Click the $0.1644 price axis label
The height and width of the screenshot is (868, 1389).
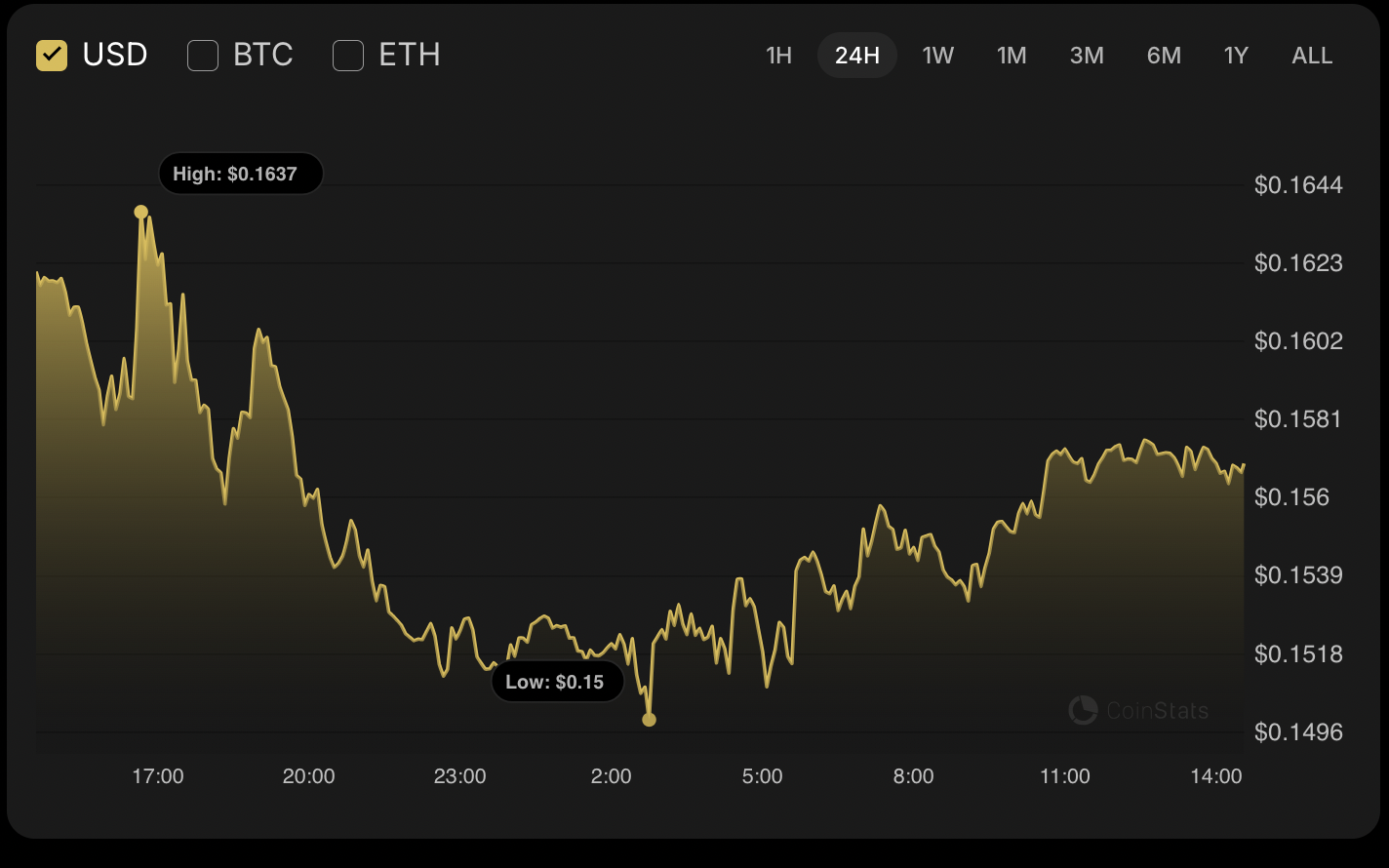[x=1298, y=184]
